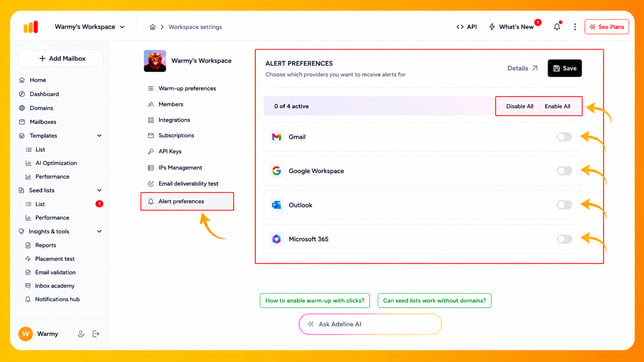This screenshot has height=362, width=644.
Task: Click the user profile icon beside Warmy
Action: click(x=81, y=334)
